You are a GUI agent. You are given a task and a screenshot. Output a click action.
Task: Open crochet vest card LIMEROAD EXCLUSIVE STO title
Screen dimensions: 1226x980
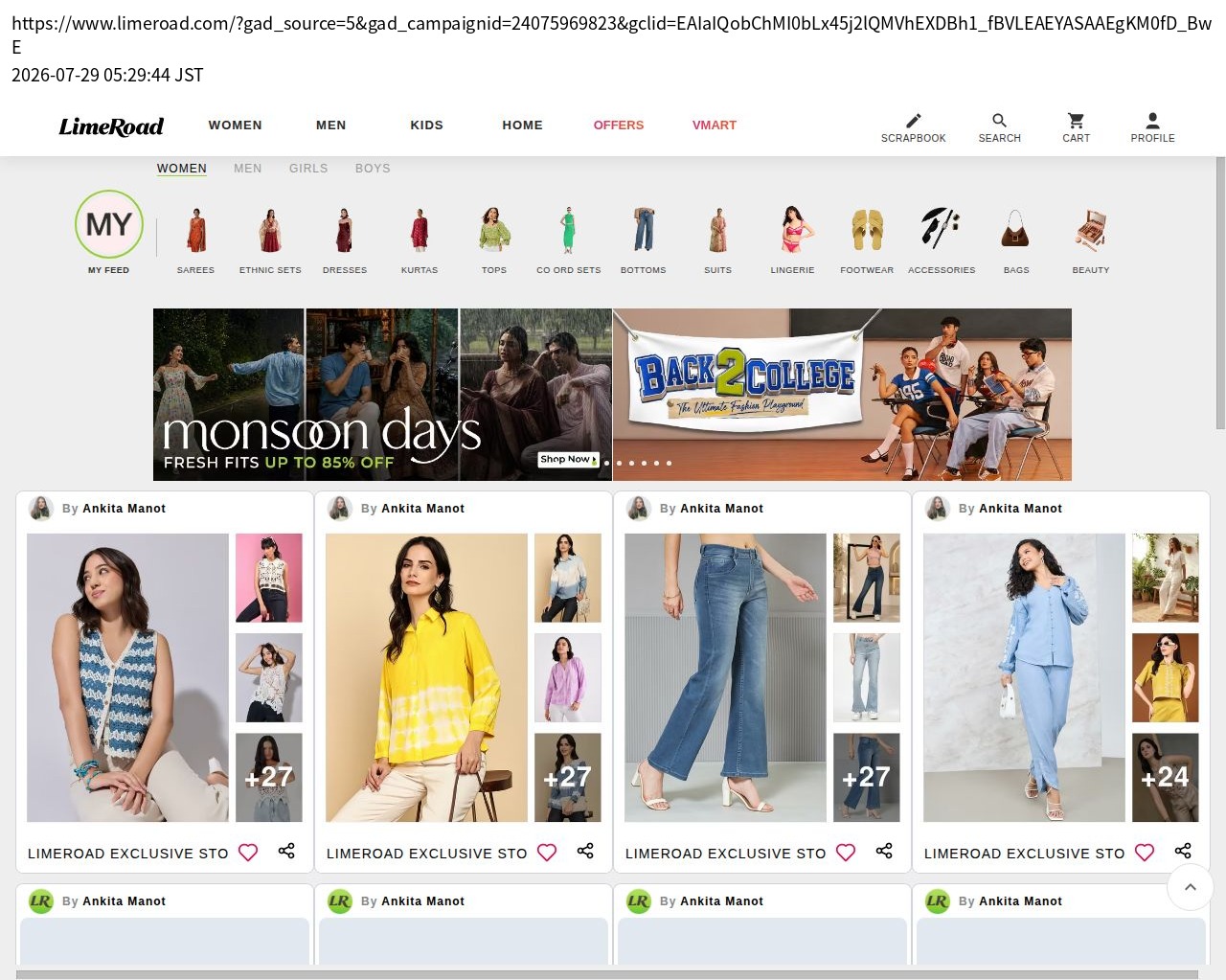[128, 854]
